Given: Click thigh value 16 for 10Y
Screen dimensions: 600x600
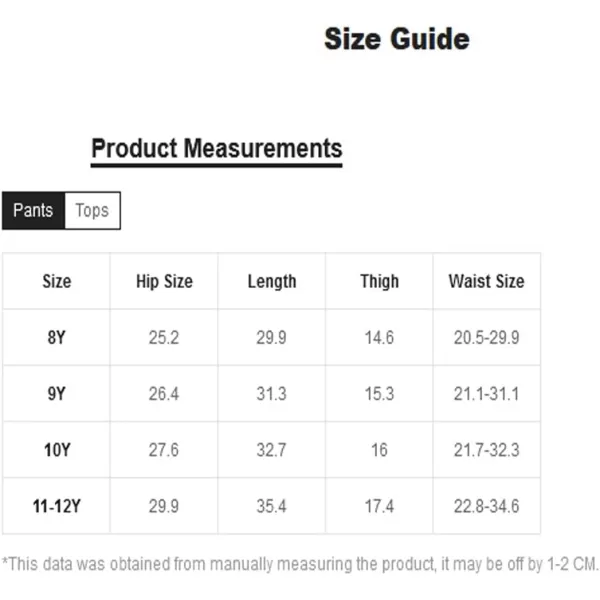Looking at the screenshot, I should click(379, 449).
